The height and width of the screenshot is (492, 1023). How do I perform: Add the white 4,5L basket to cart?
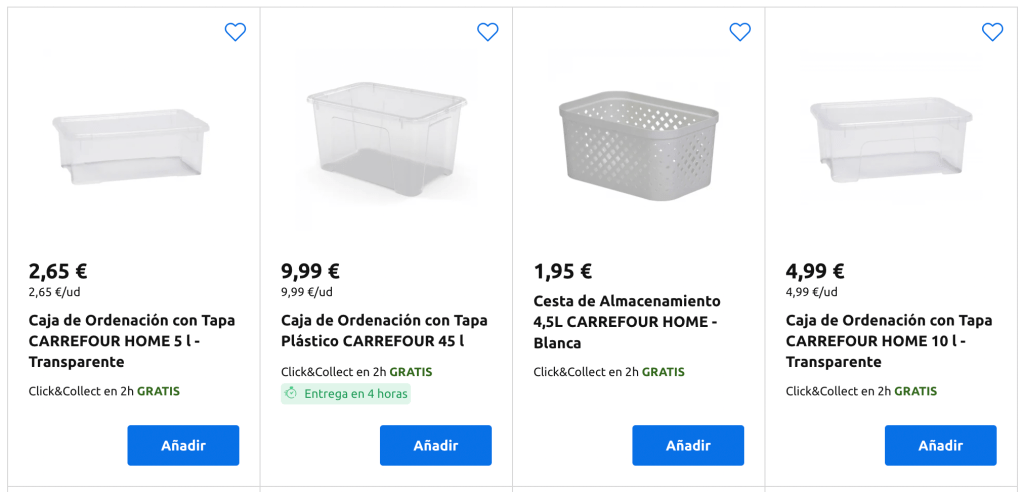point(688,445)
